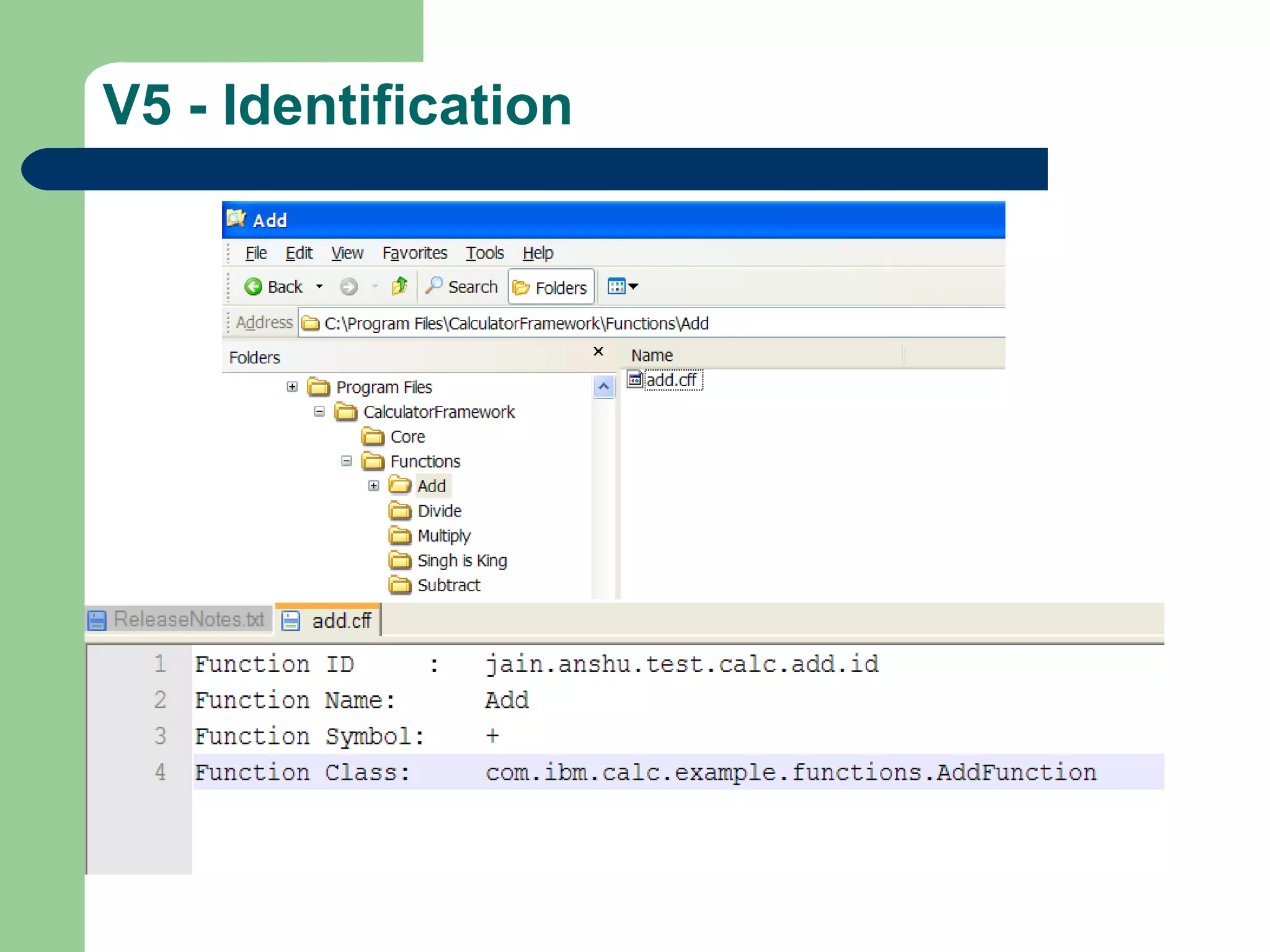The height and width of the screenshot is (952, 1270).
Task: Open the Tools menu
Action: coord(484,253)
